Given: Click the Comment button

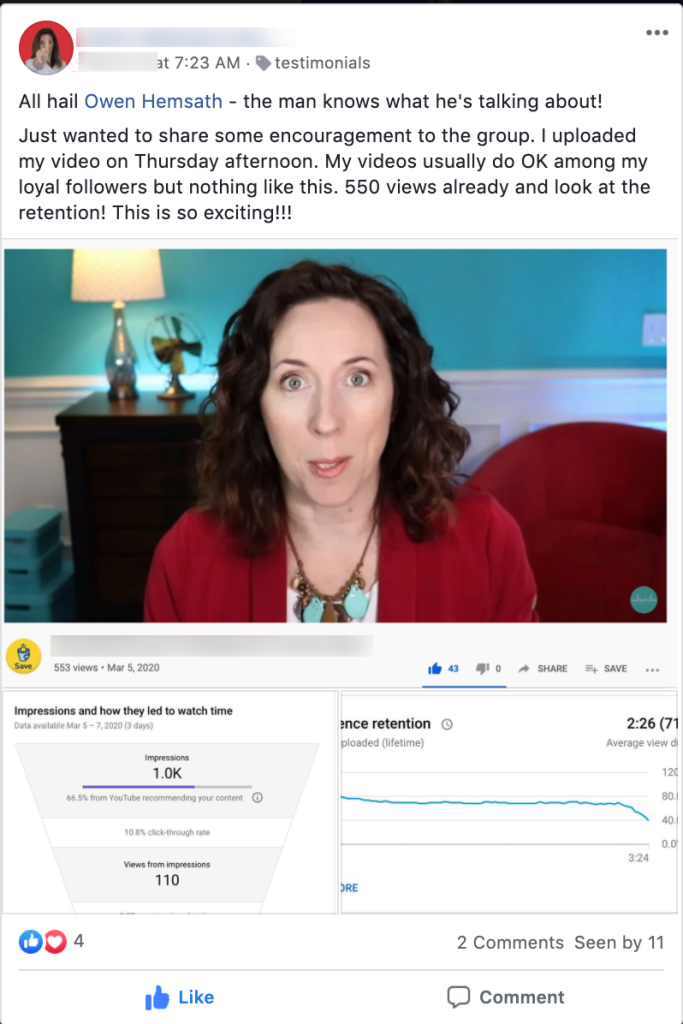Looking at the screenshot, I should (x=506, y=997).
